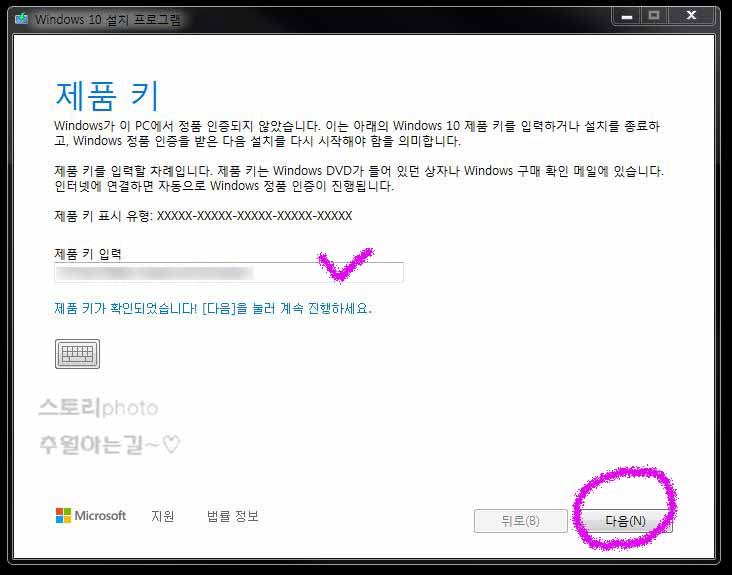Click the Windows 10 설치 프로그램 title text
This screenshot has width=732, height=575.
107,20
